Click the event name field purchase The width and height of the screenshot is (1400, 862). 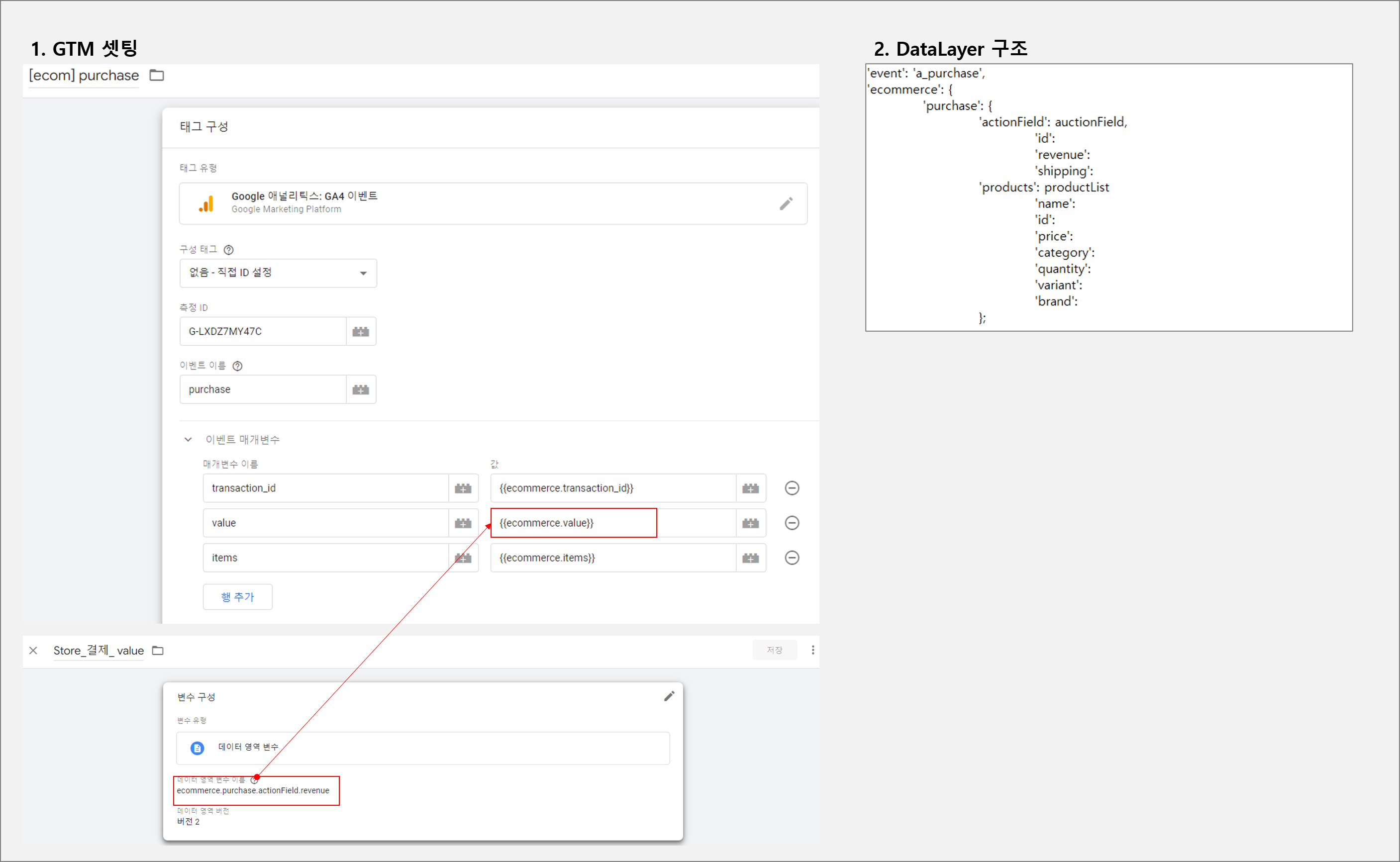tap(263, 389)
